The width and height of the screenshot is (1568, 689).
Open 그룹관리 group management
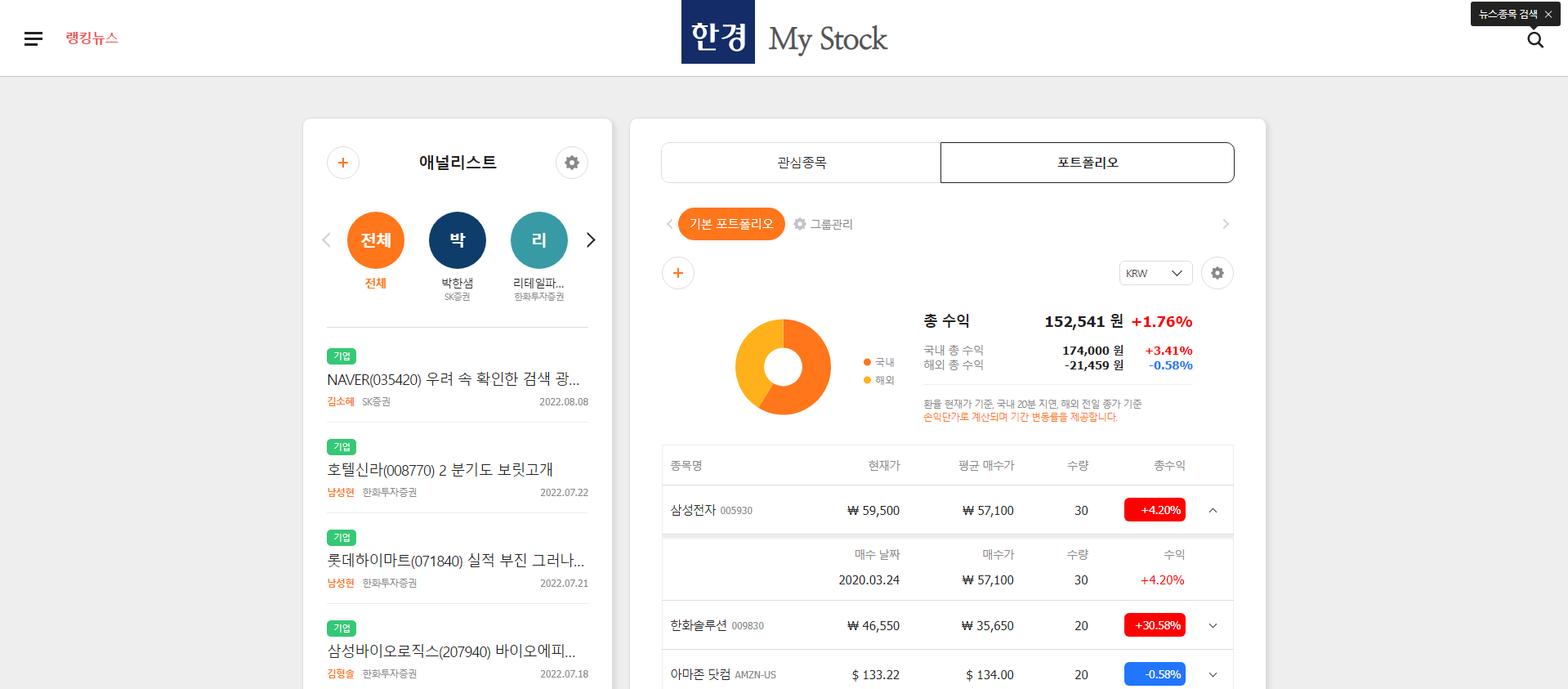coord(824,224)
